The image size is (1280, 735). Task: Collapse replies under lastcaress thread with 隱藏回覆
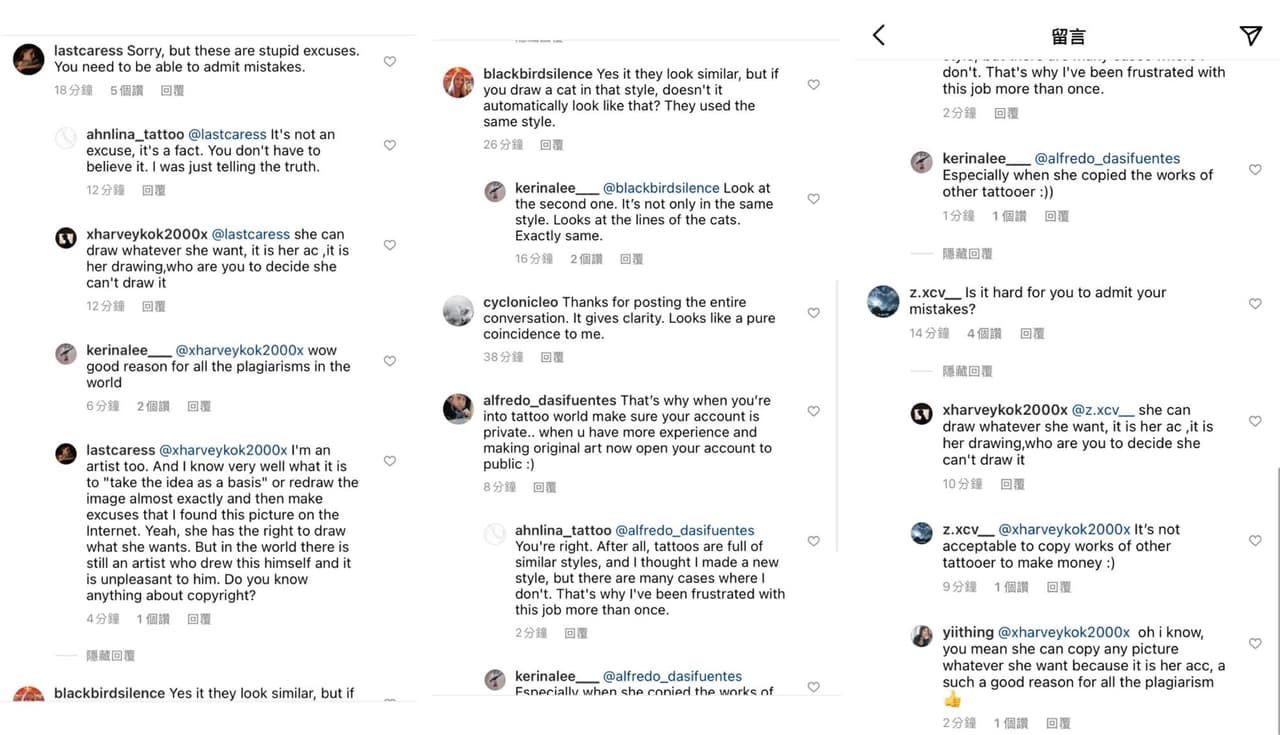[110, 656]
